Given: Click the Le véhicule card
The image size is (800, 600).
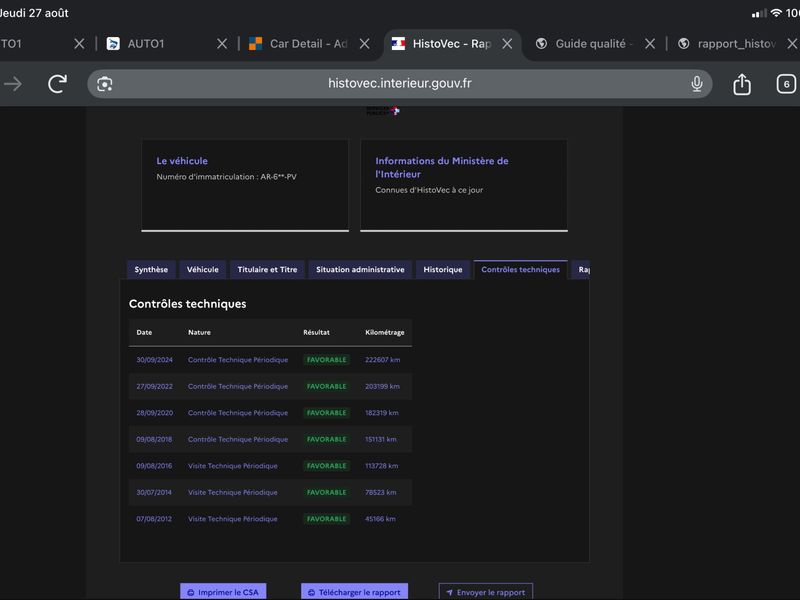Looking at the screenshot, I should click(x=245, y=185).
